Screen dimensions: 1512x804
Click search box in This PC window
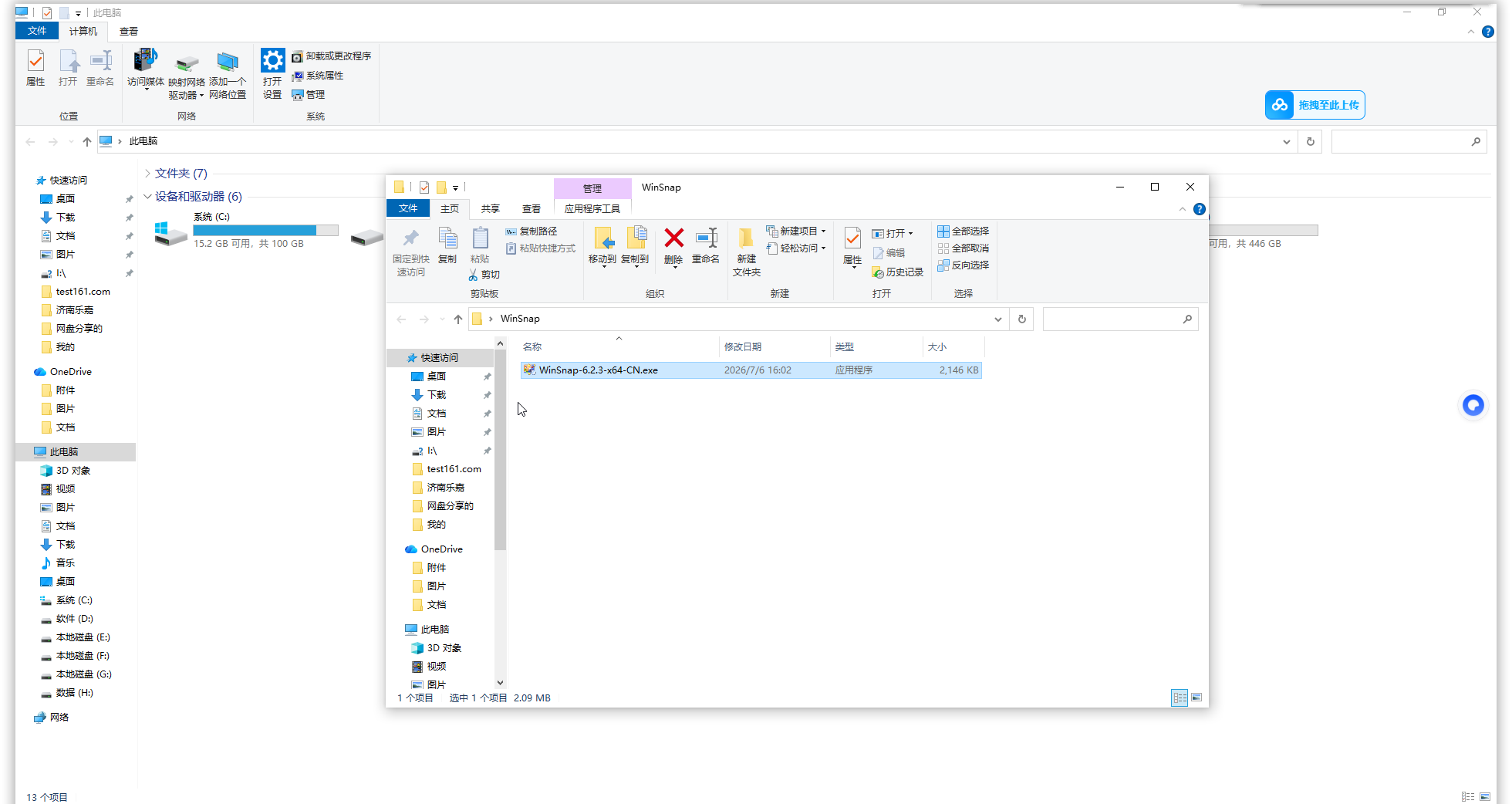pyautogui.click(x=1409, y=142)
